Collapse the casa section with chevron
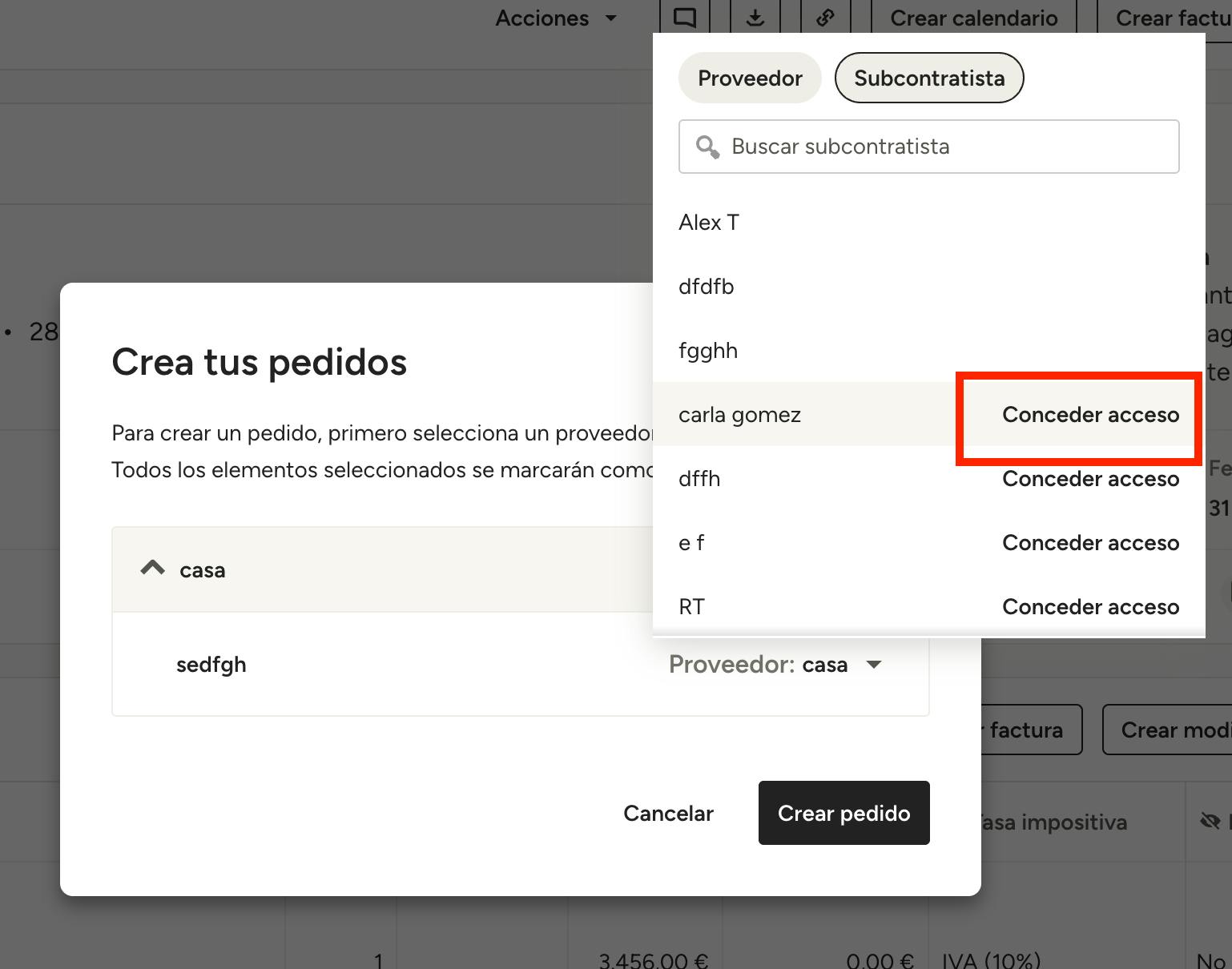This screenshot has width=1232, height=969. pyautogui.click(x=152, y=569)
